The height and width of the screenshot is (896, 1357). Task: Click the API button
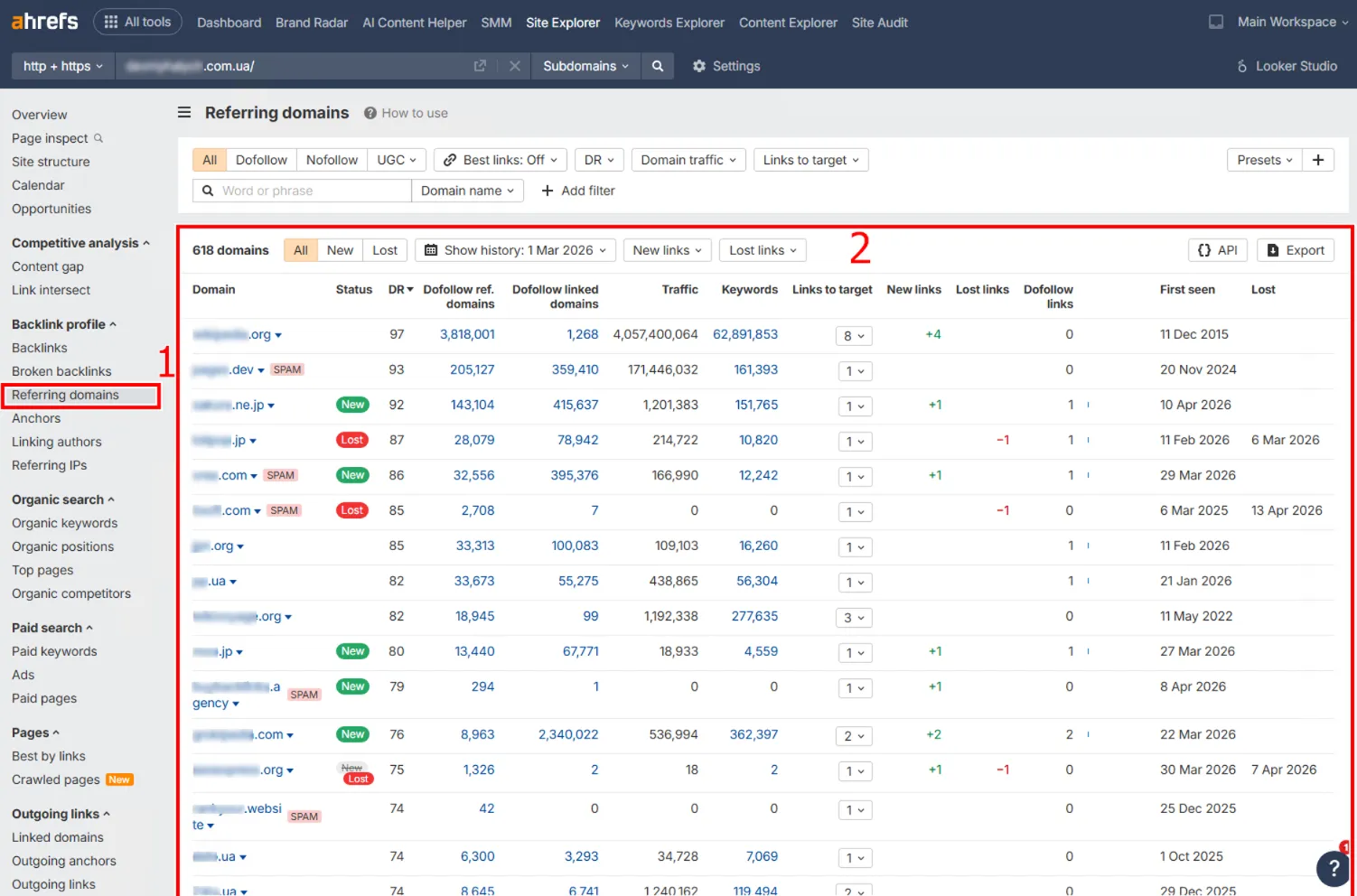(x=1218, y=250)
